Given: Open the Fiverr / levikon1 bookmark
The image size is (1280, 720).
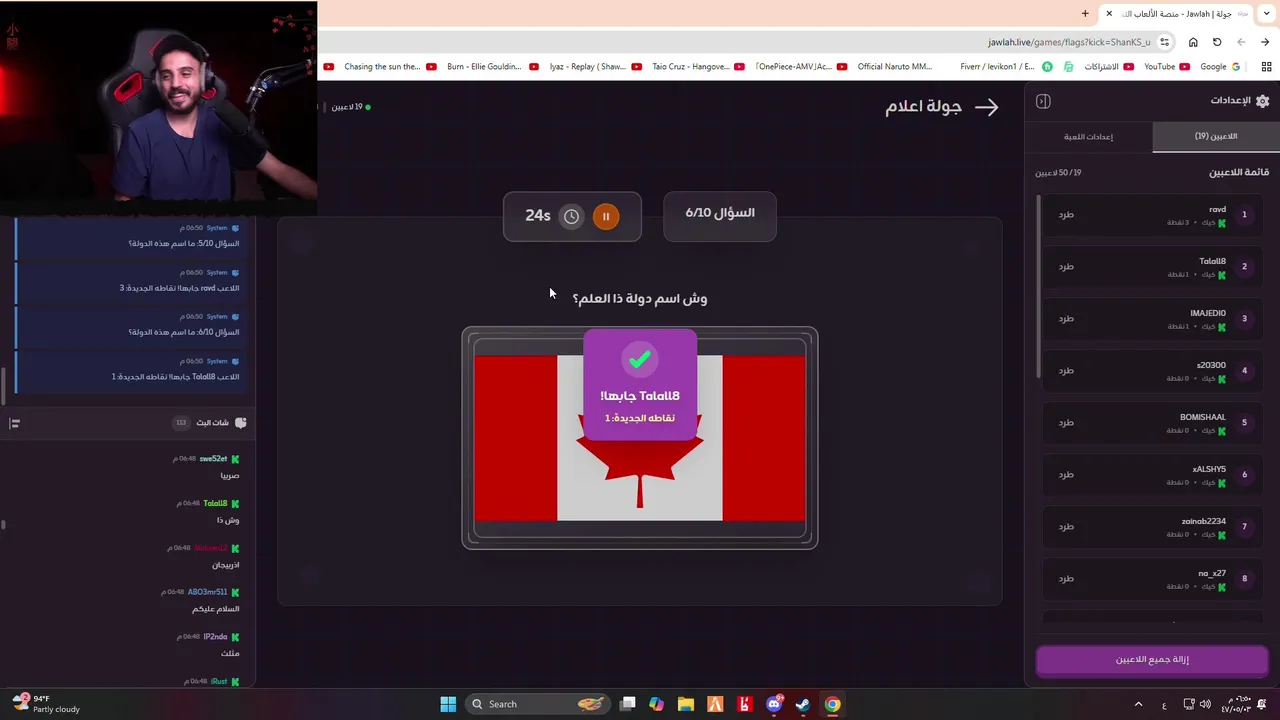Looking at the screenshot, I should (x=1003, y=67).
